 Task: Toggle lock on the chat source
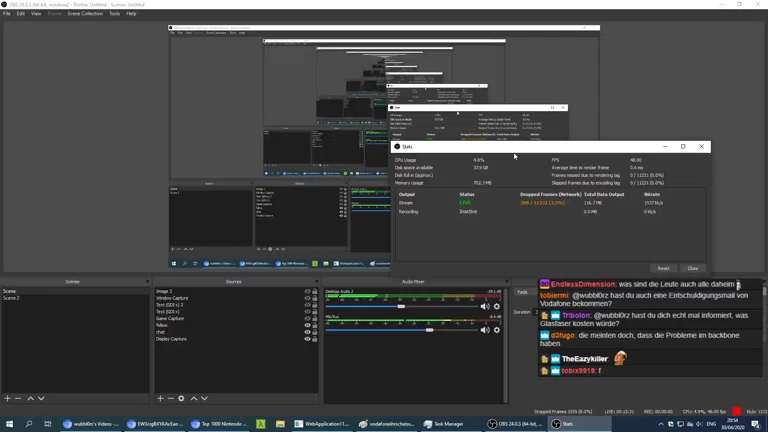315,332
